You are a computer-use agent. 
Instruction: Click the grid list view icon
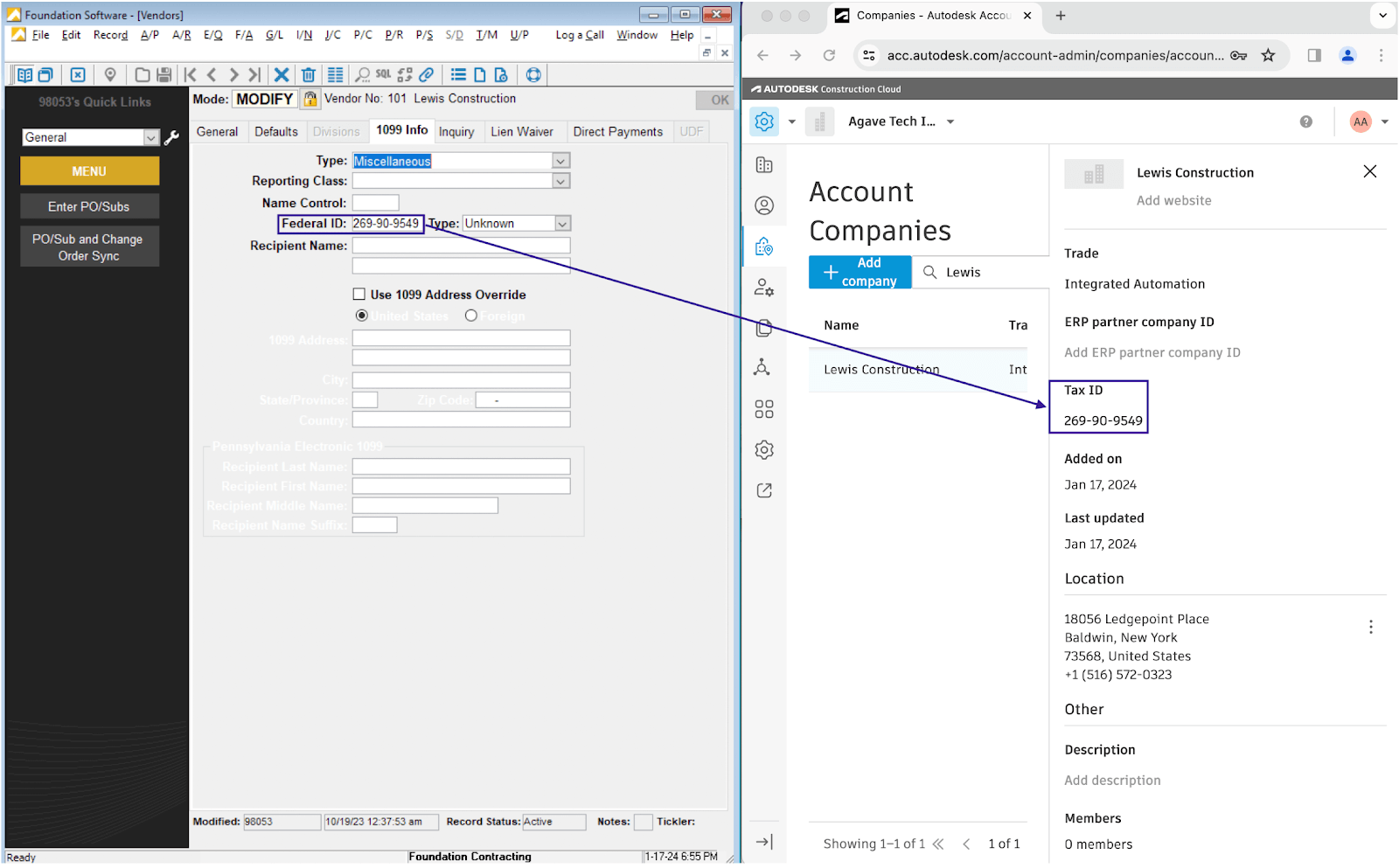[x=335, y=75]
